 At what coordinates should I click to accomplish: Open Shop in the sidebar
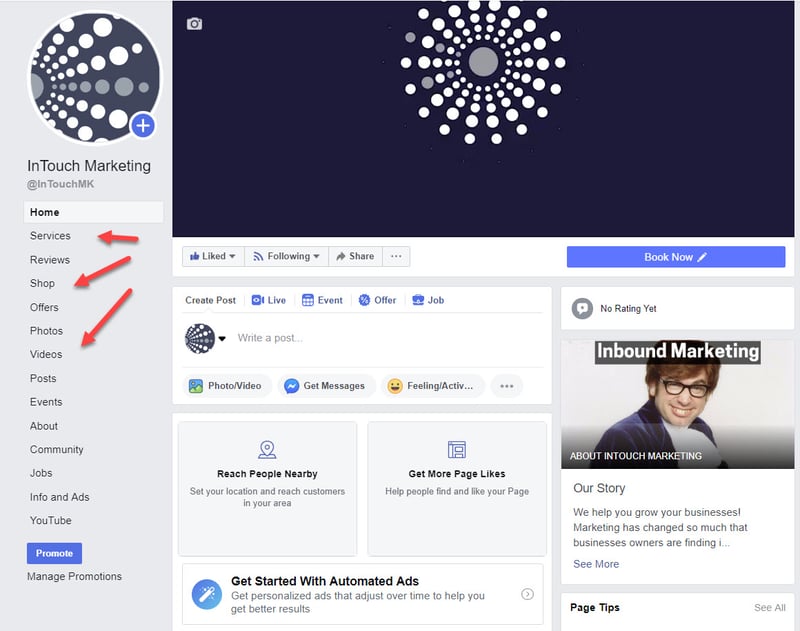coord(42,283)
